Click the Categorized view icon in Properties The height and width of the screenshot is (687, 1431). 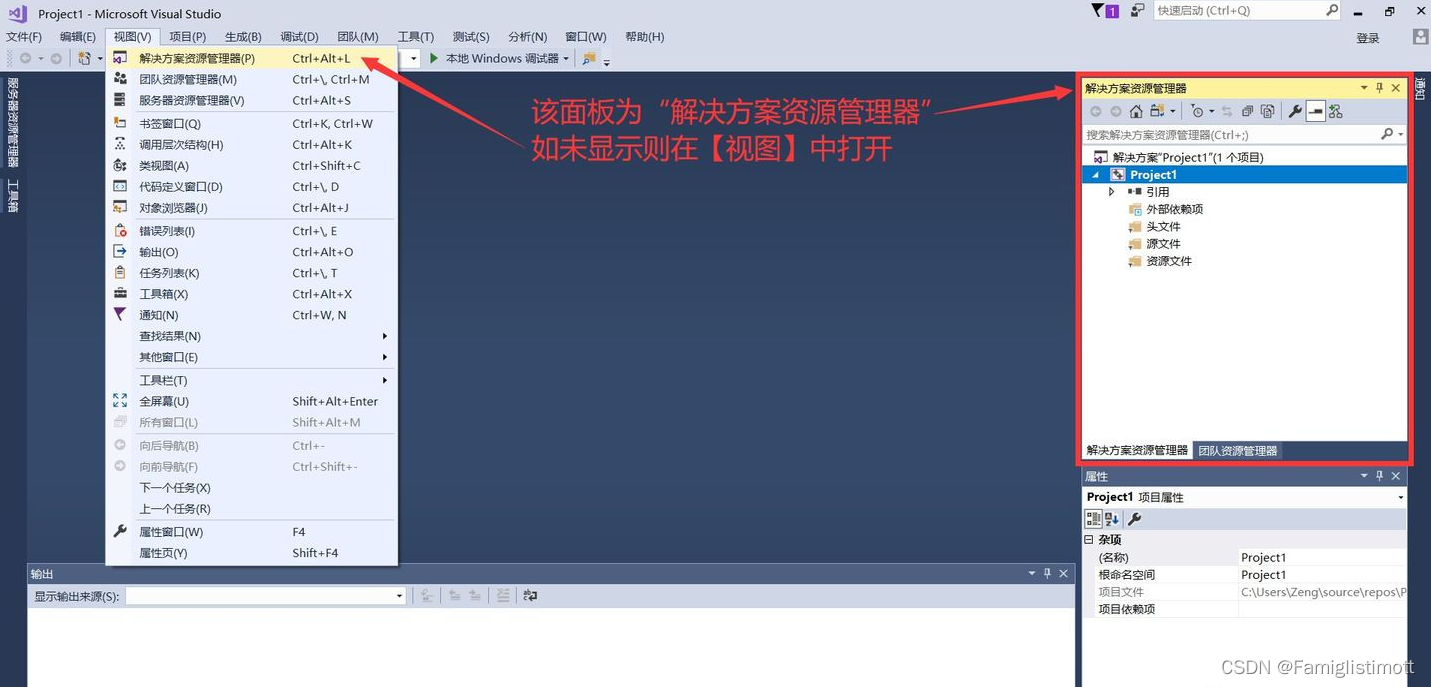point(1094,519)
